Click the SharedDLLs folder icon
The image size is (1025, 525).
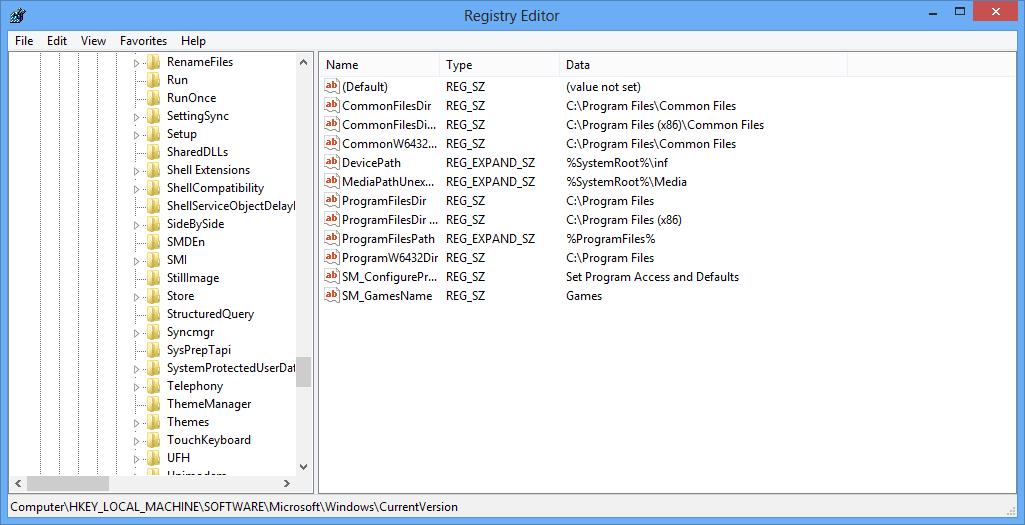point(154,152)
